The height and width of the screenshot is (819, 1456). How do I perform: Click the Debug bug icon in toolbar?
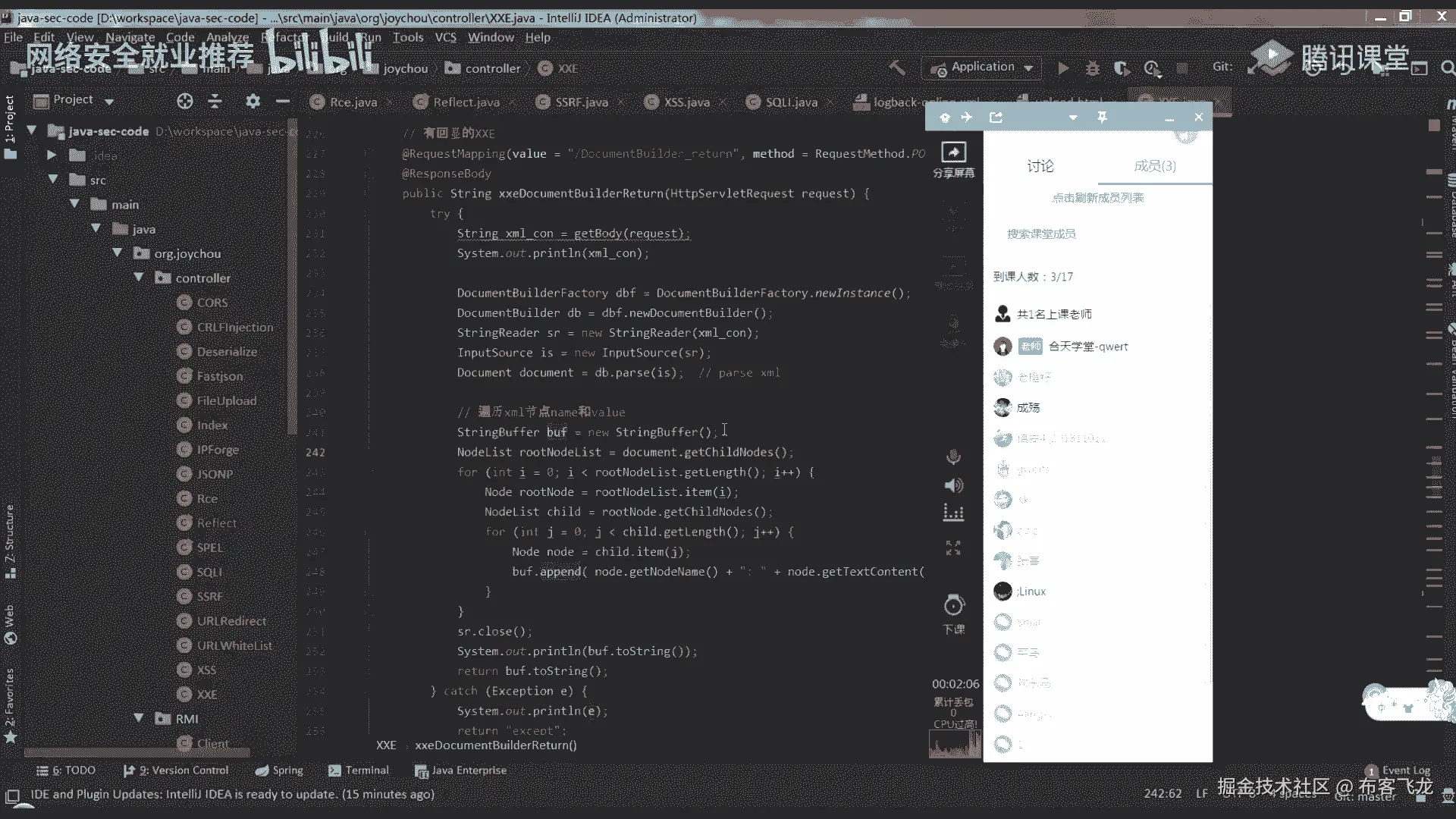pos(1092,68)
